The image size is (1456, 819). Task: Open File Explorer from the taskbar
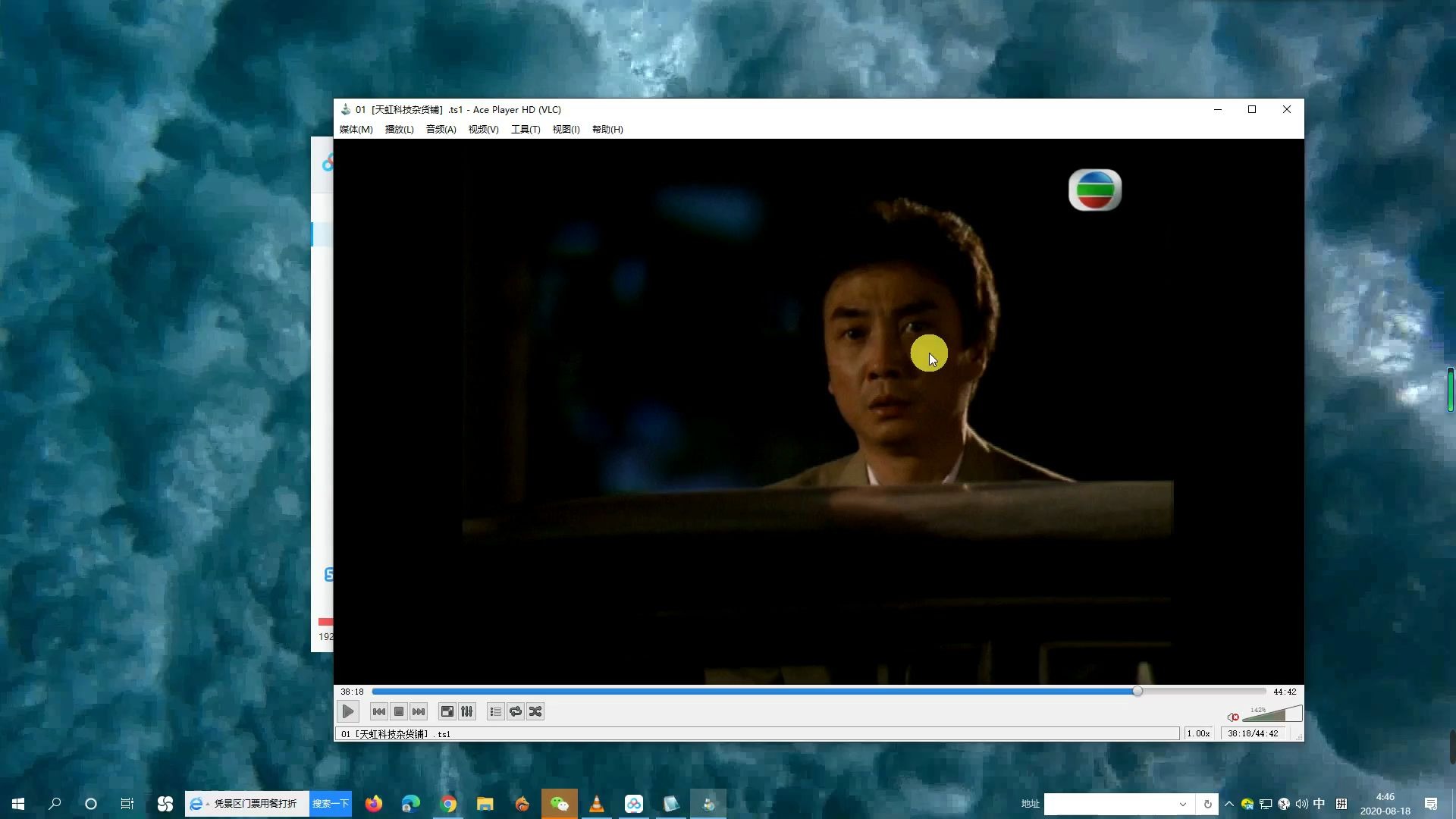tap(485, 804)
